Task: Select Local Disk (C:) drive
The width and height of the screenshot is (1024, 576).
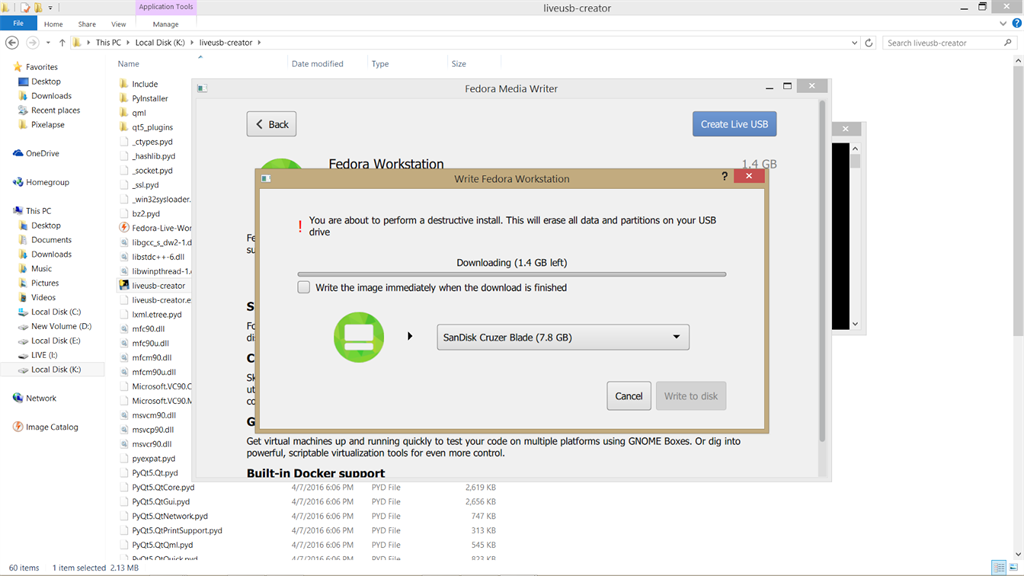Action: [x=56, y=312]
